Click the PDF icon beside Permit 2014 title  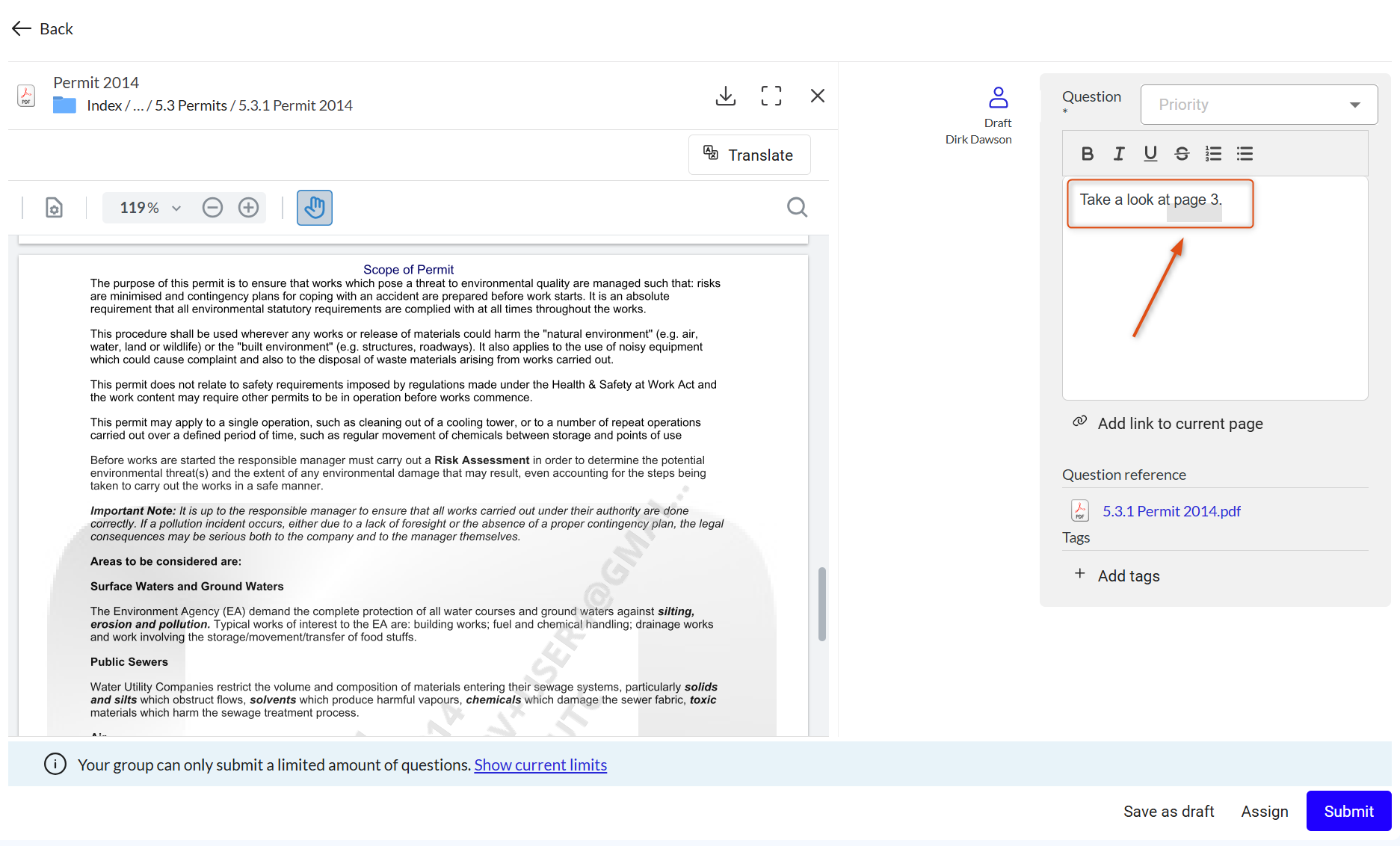(26, 96)
